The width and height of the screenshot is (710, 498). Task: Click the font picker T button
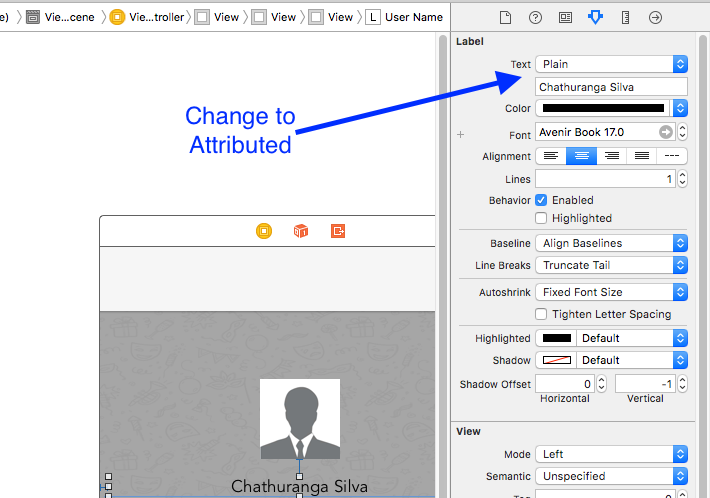[x=666, y=132]
